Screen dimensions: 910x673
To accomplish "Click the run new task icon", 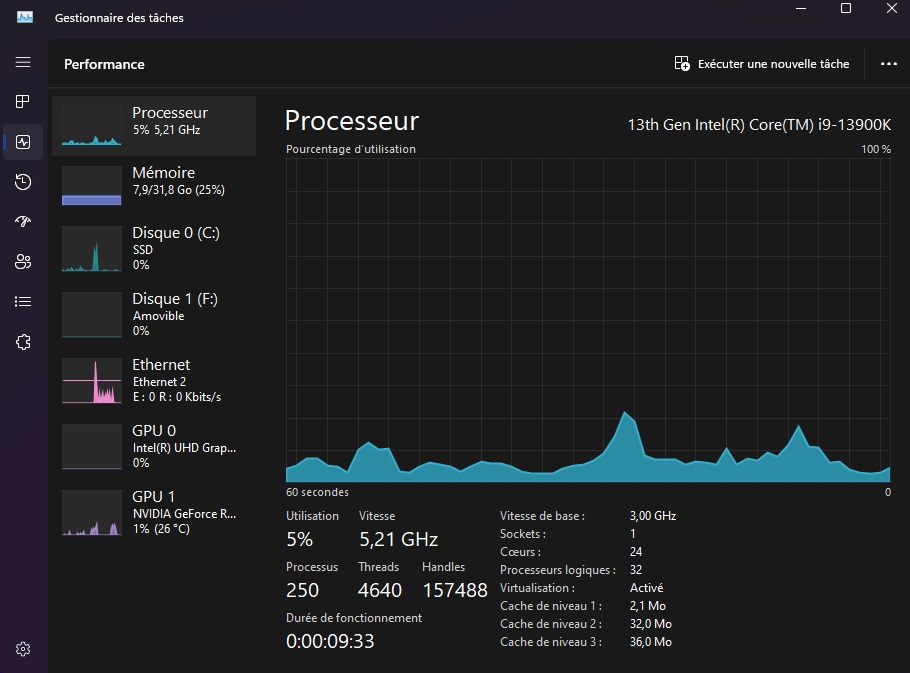I will 682,63.
